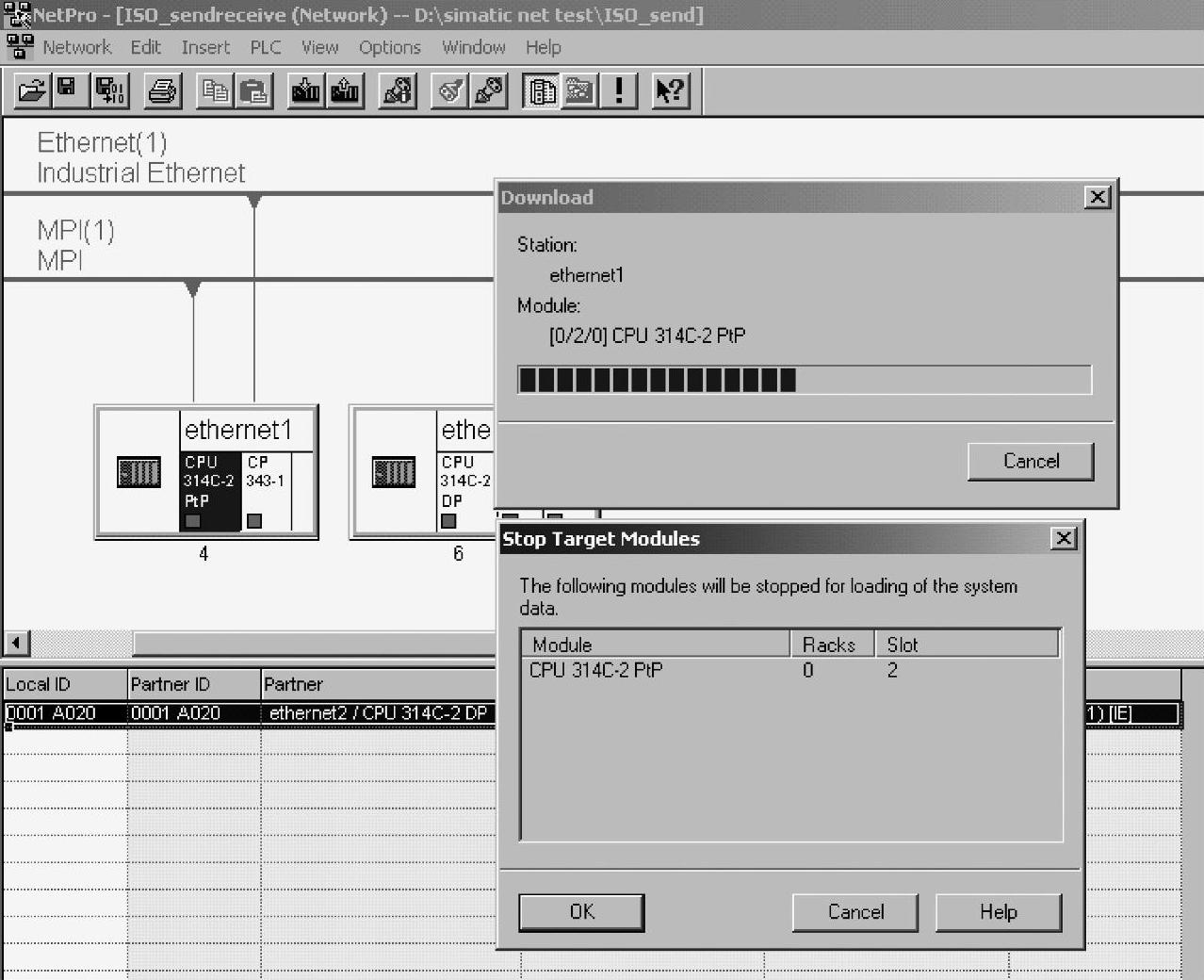Confirm with OK in Stop Target Modules
Image resolution: width=1204 pixels, height=980 pixels.
pyautogui.click(x=582, y=912)
